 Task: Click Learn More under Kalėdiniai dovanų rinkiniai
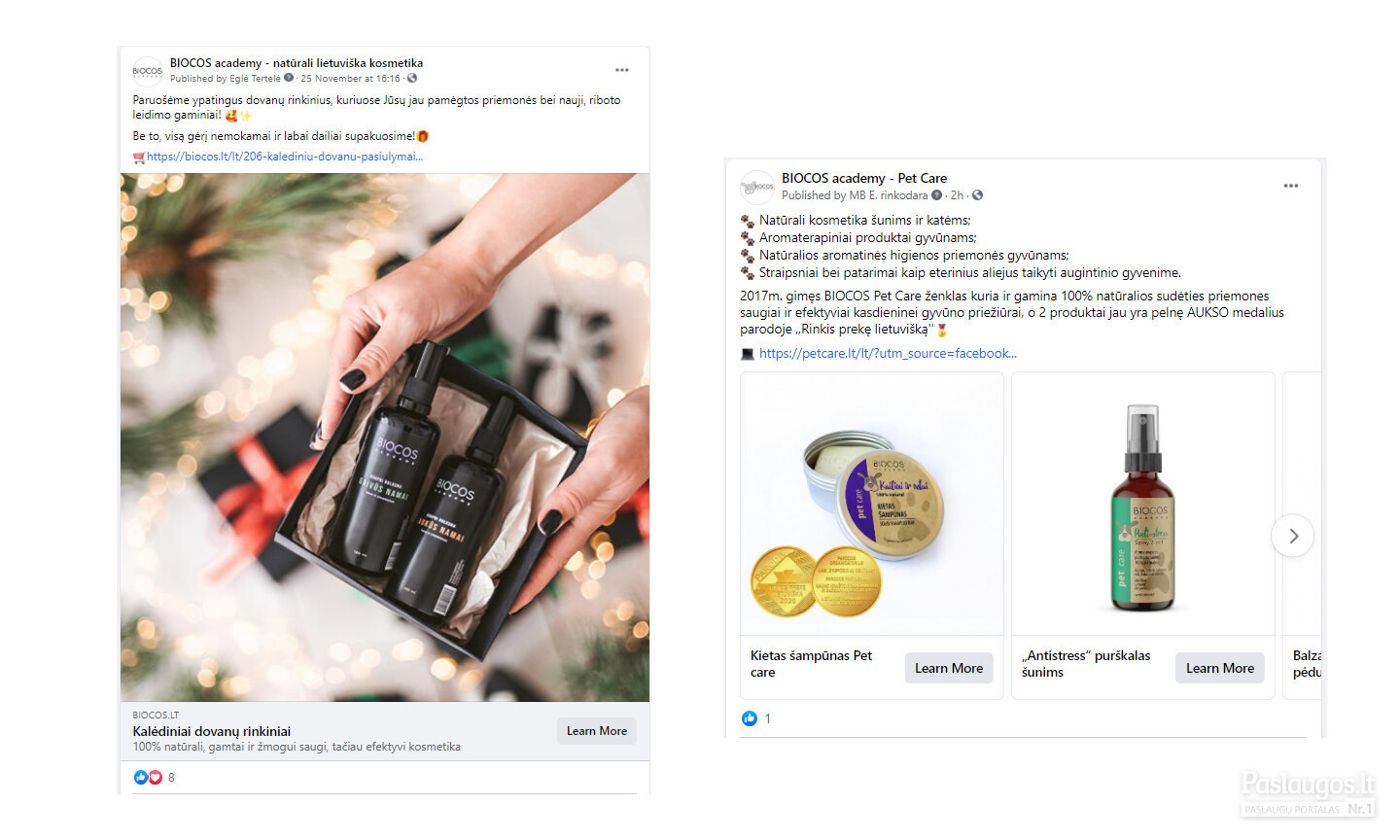(597, 731)
